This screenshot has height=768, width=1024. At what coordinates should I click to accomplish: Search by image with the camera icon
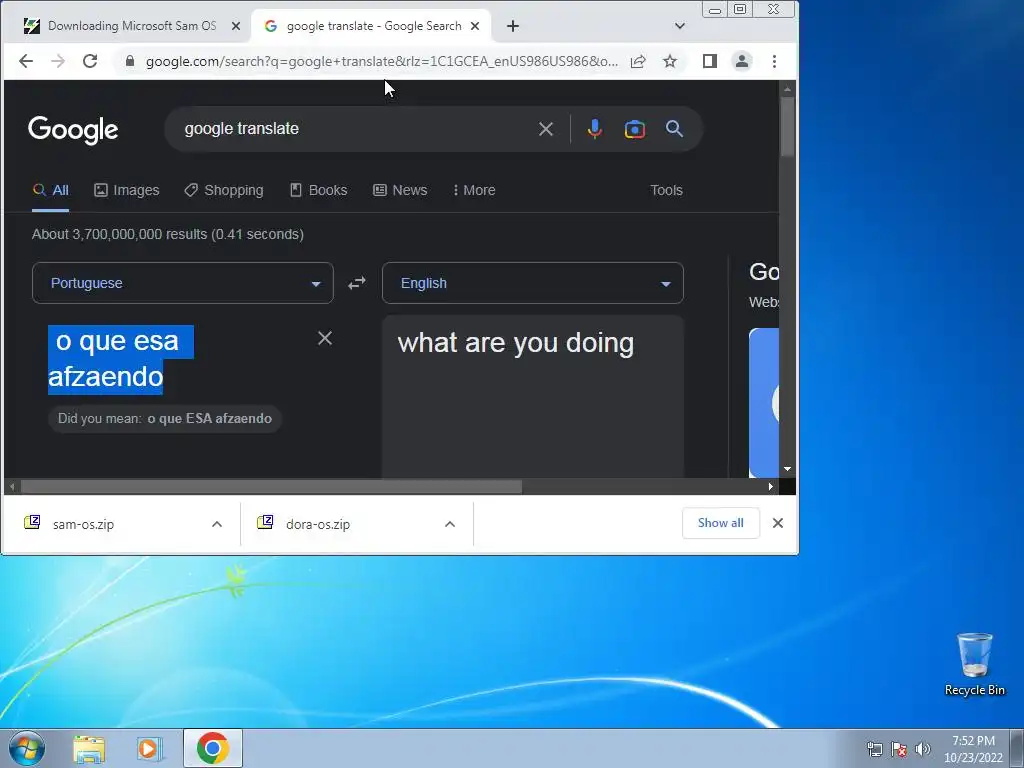pos(635,129)
